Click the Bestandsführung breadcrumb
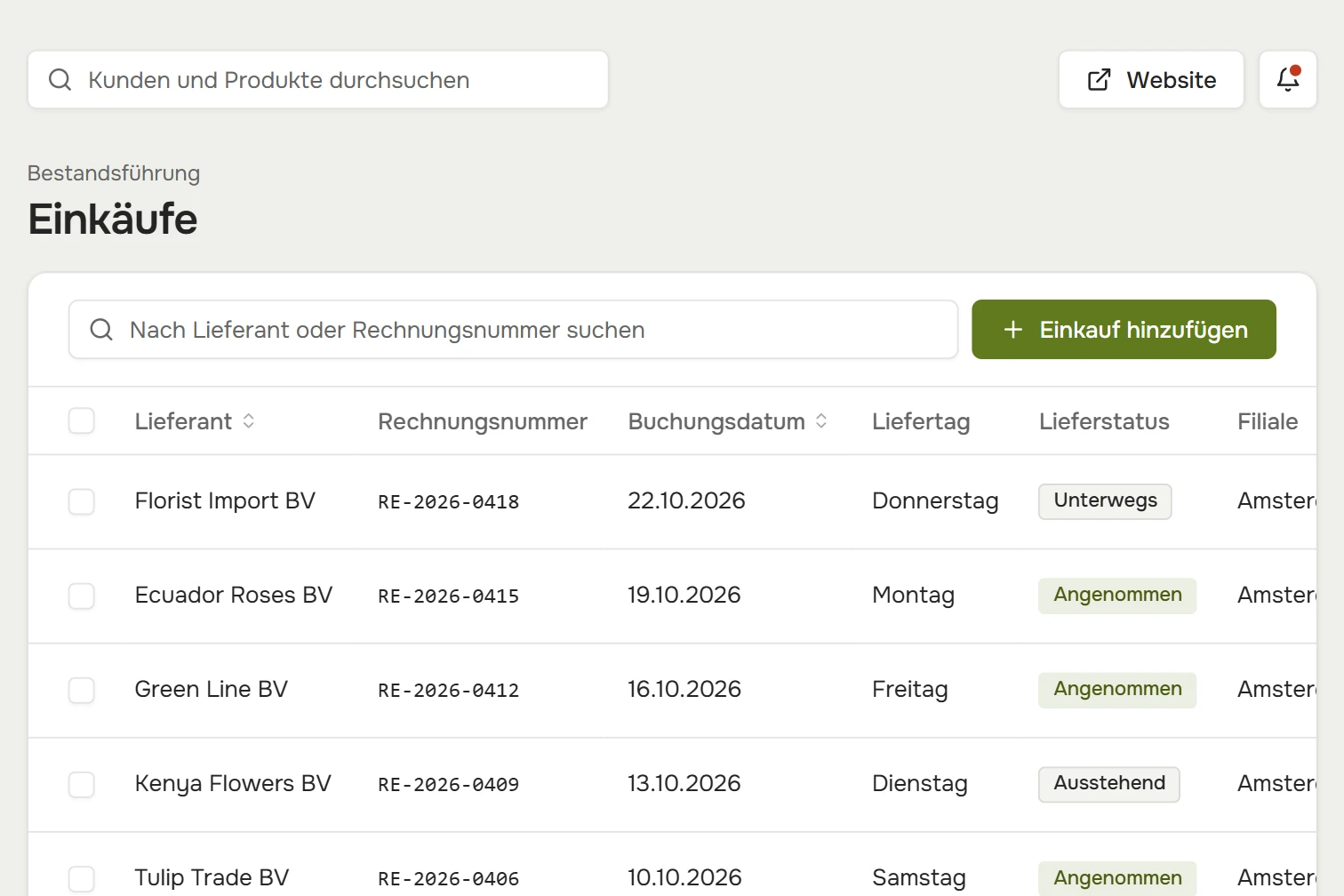 click(x=114, y=173)
